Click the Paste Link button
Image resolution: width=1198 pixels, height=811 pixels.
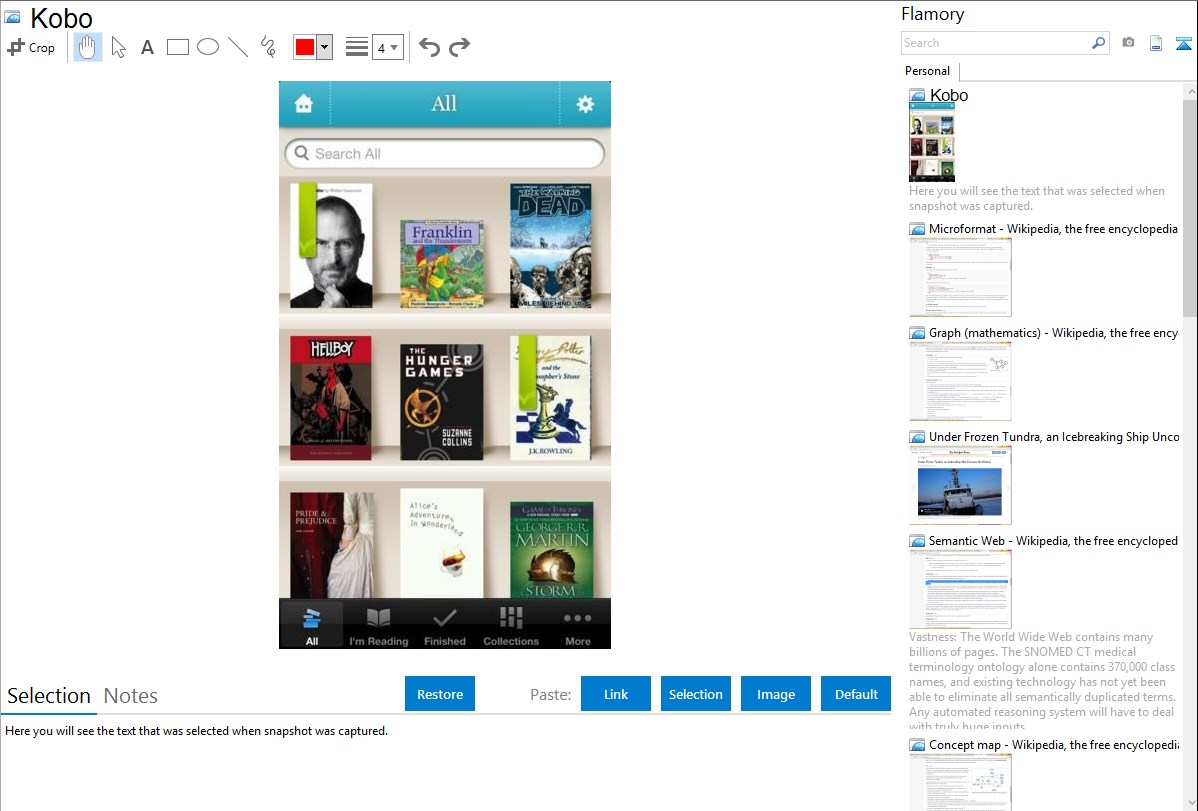pos(616,694)
